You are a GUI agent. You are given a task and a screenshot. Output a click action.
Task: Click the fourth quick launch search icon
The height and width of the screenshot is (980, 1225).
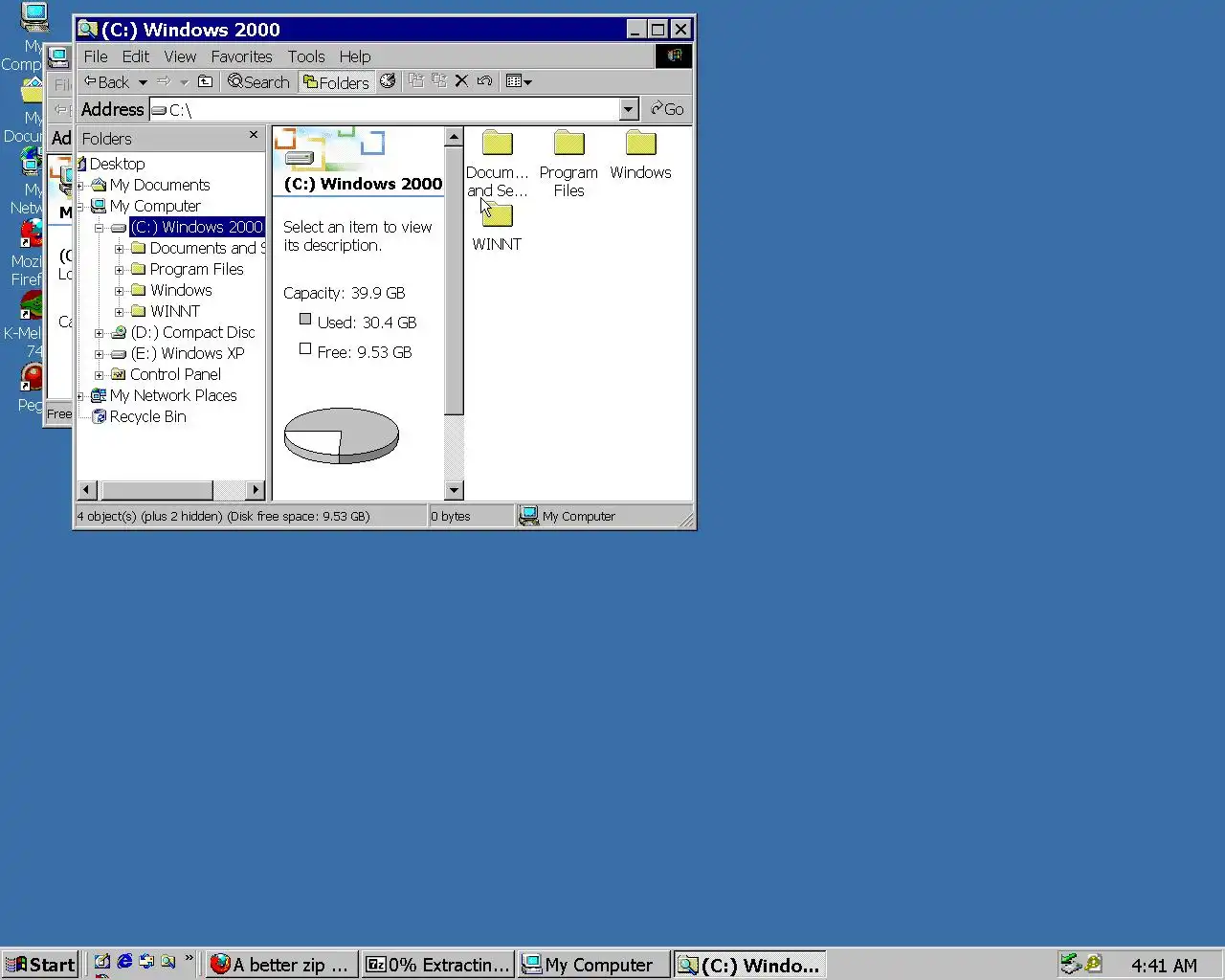pos(168,963)
